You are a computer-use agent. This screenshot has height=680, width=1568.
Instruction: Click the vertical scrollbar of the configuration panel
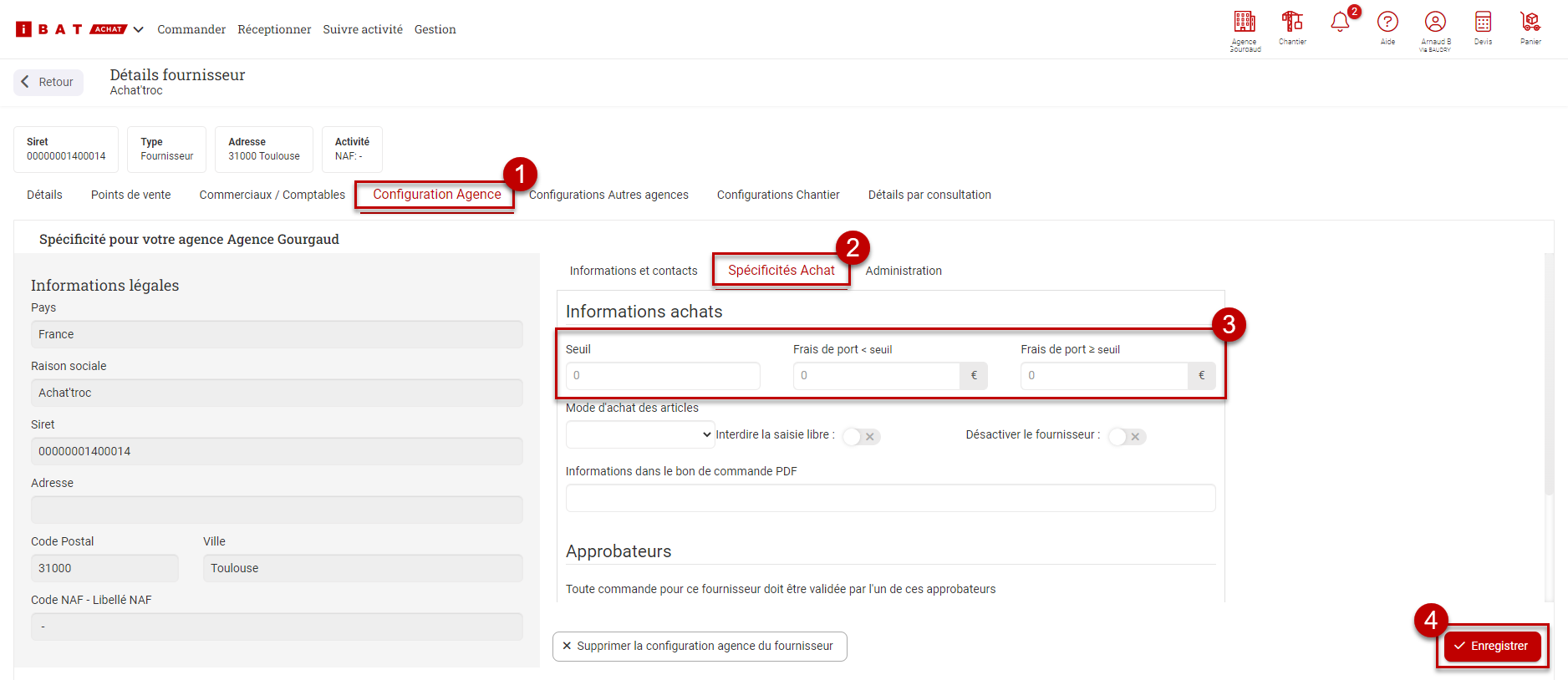(x=1549, y=376)
